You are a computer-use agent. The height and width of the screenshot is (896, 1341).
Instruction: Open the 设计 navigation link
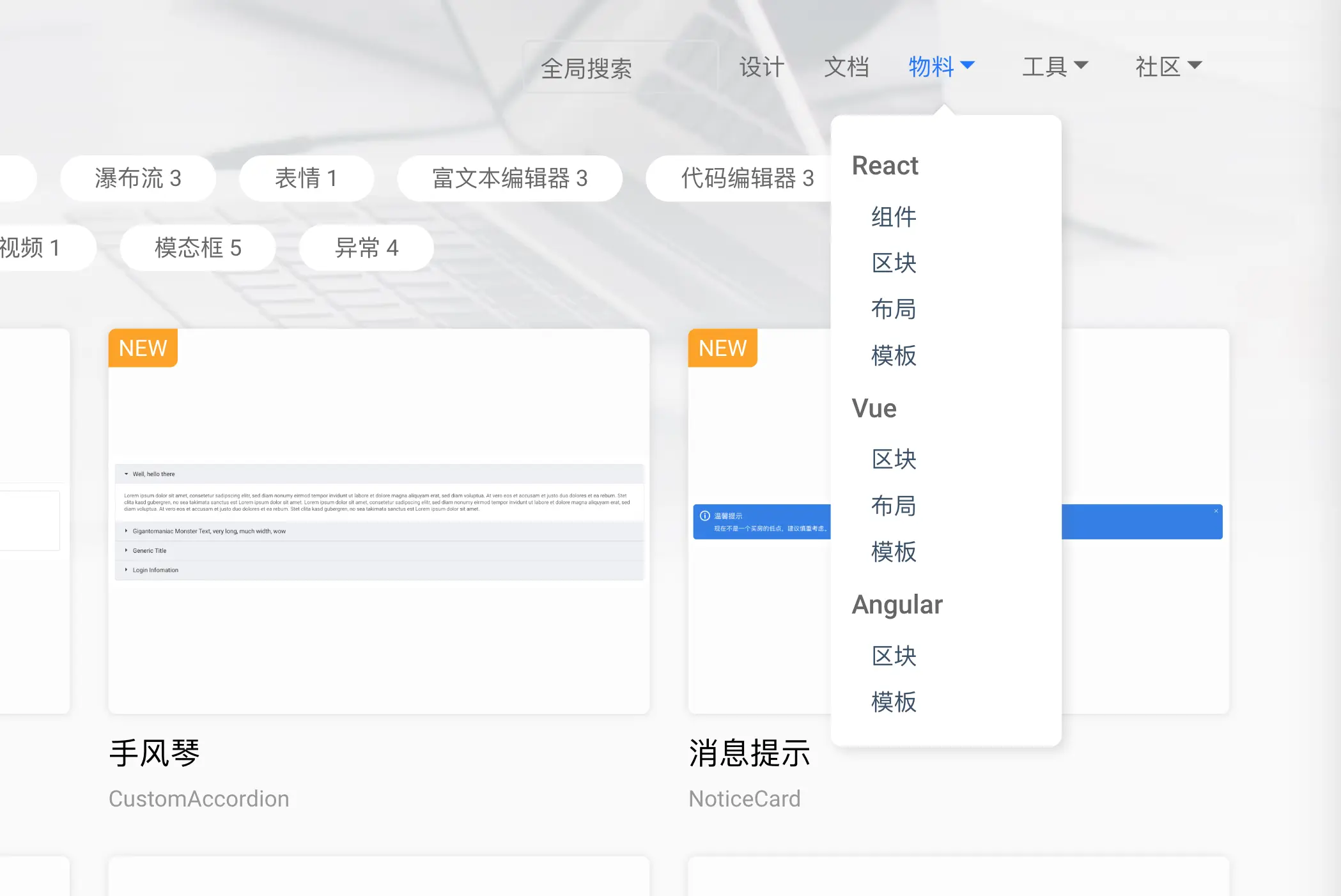pyautogui.click(x=761, y=66)
